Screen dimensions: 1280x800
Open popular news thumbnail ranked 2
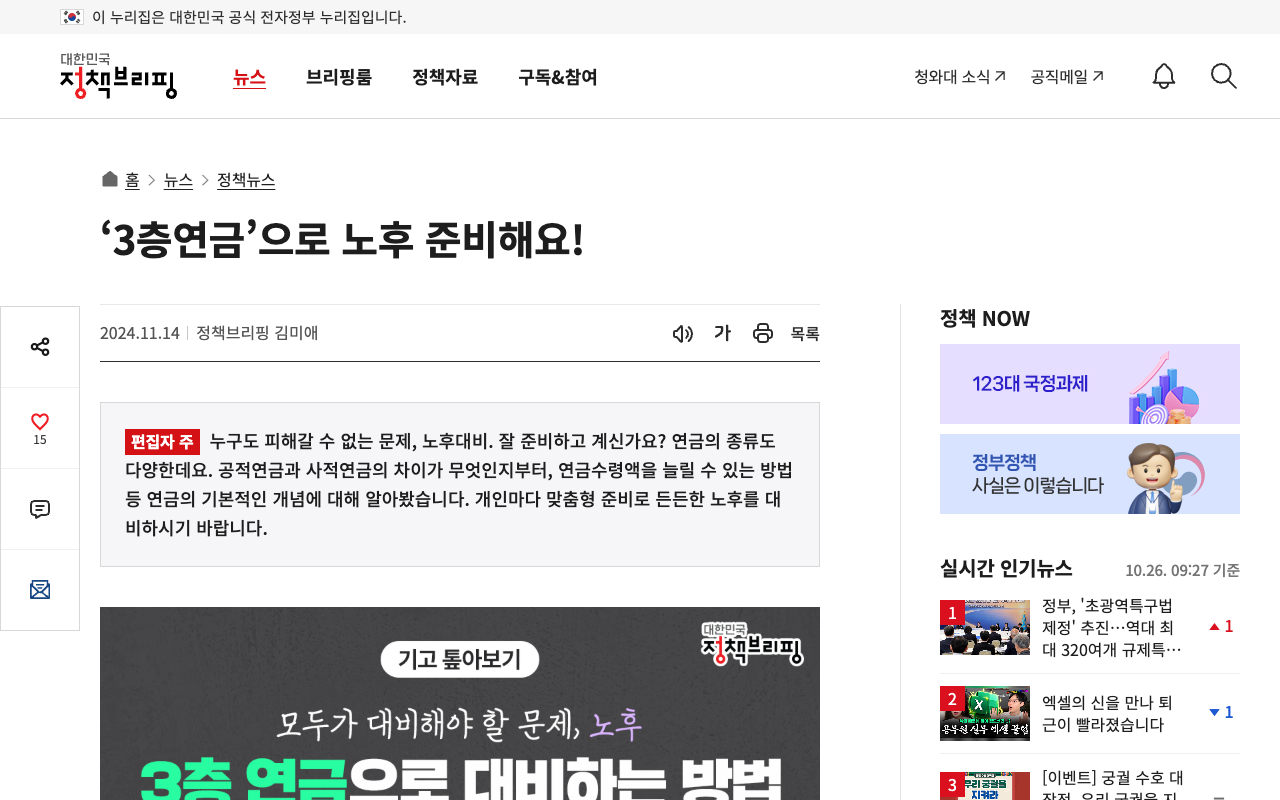coord(985,713)
